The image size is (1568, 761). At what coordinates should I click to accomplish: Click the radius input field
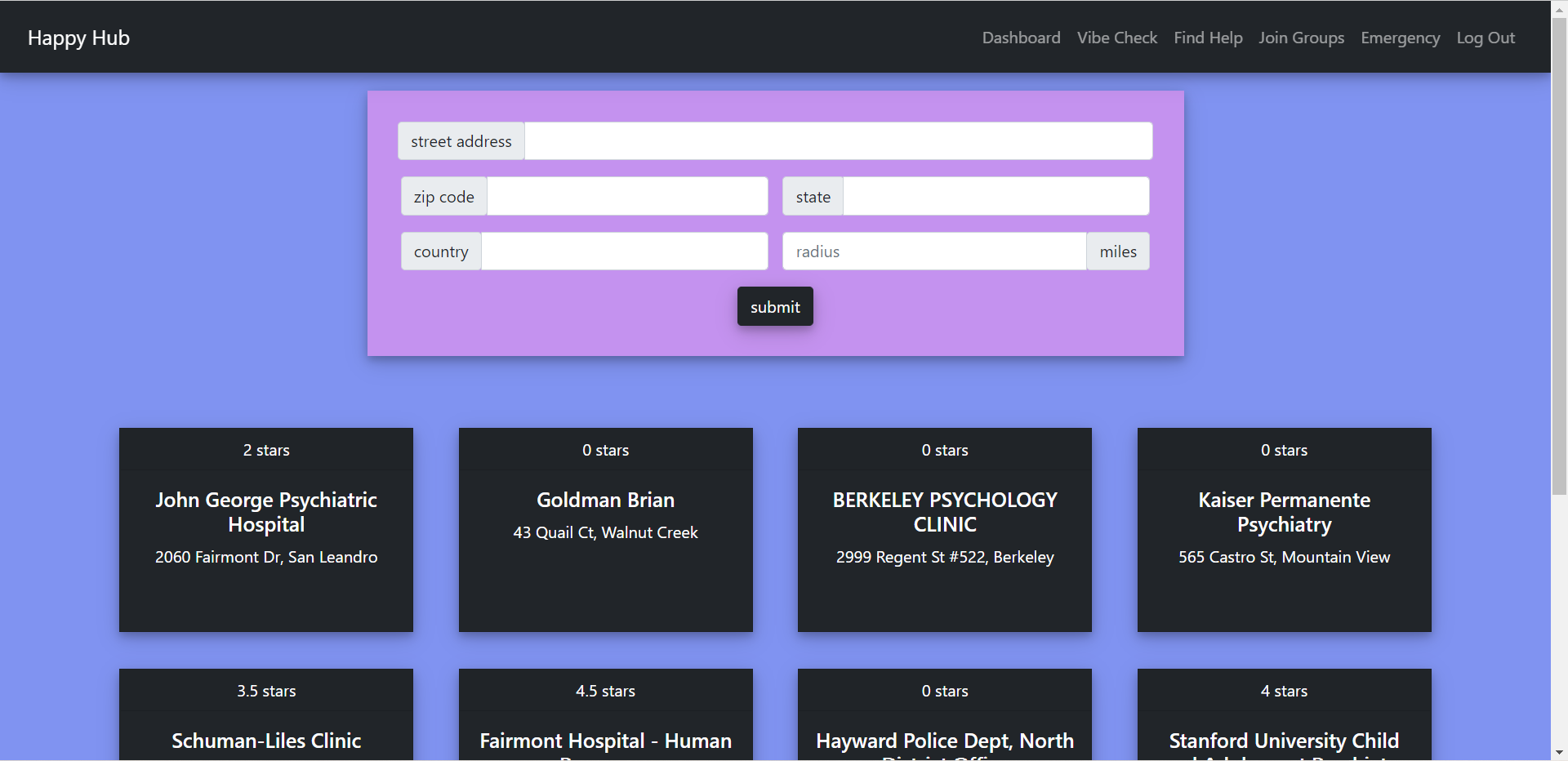pyautogui.click(x=933, y=251)
